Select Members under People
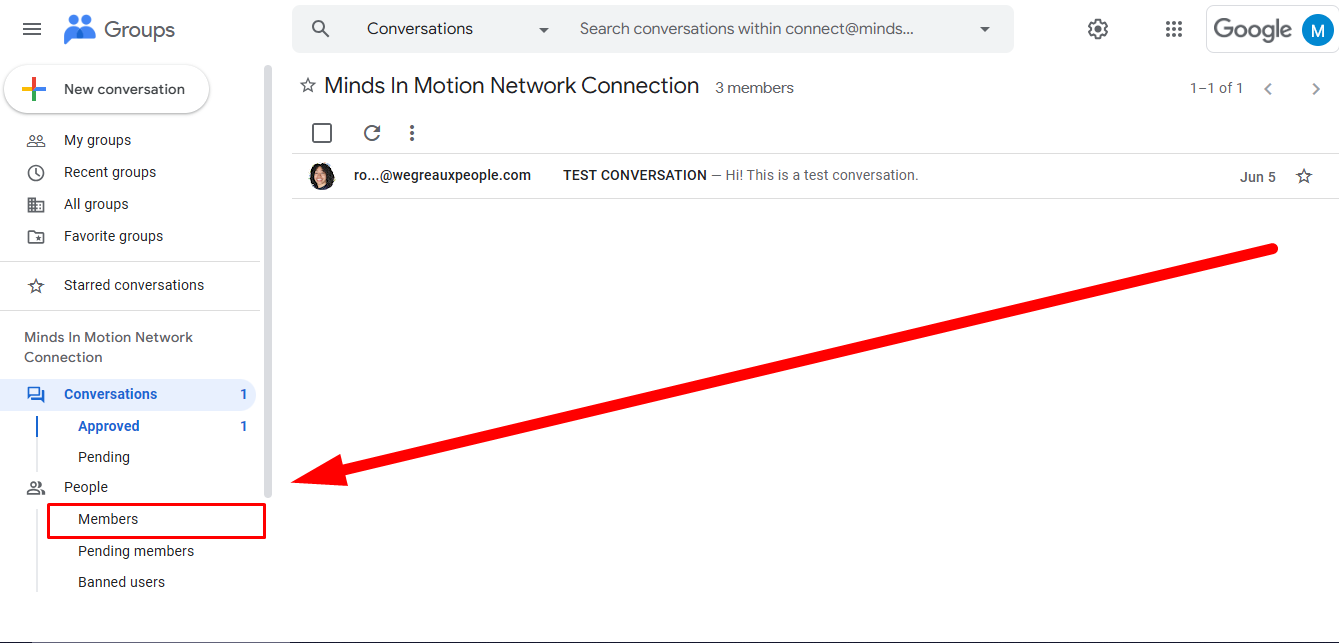 108,519
